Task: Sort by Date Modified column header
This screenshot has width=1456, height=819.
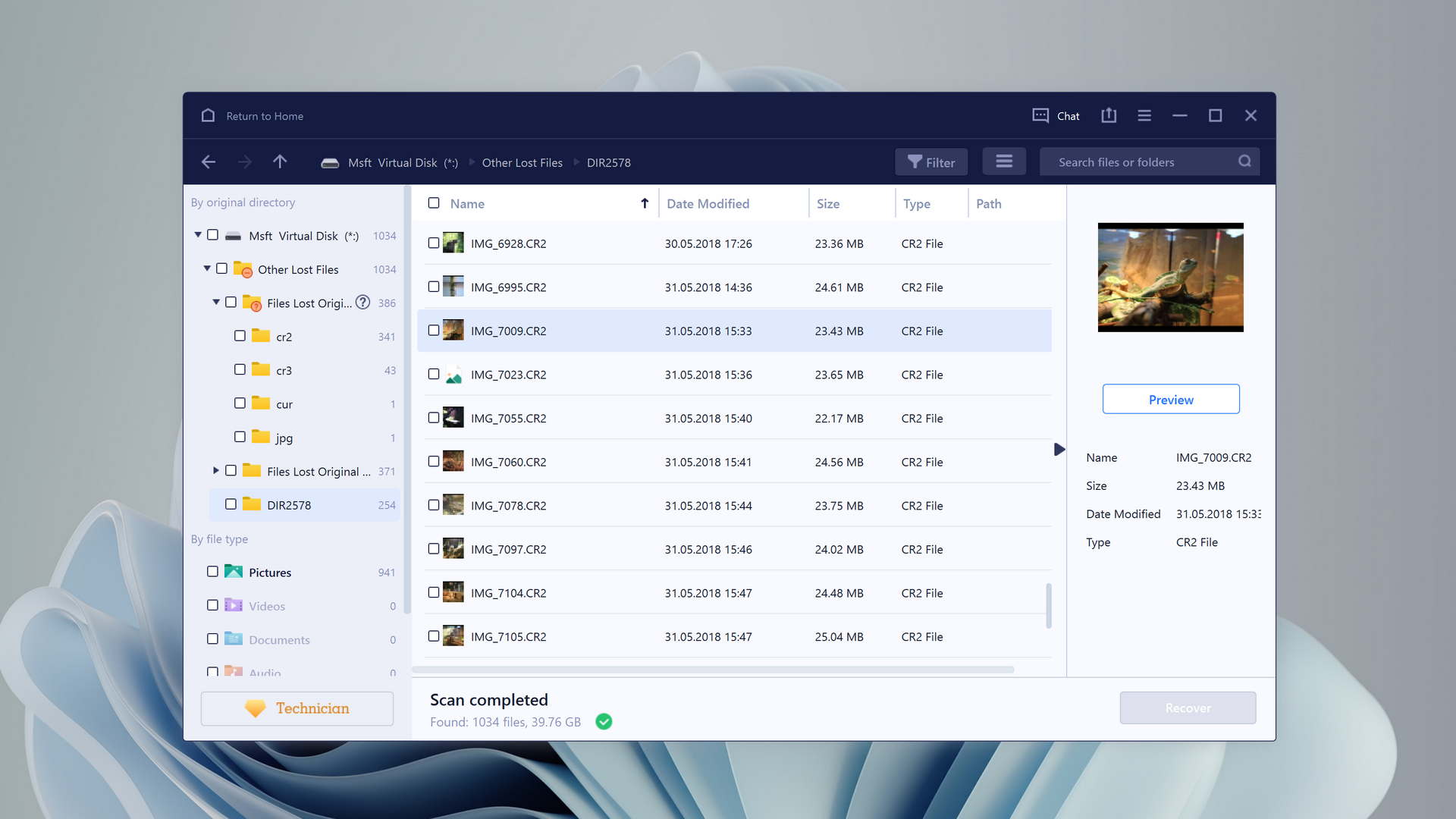Action: (x=708, y=203)
